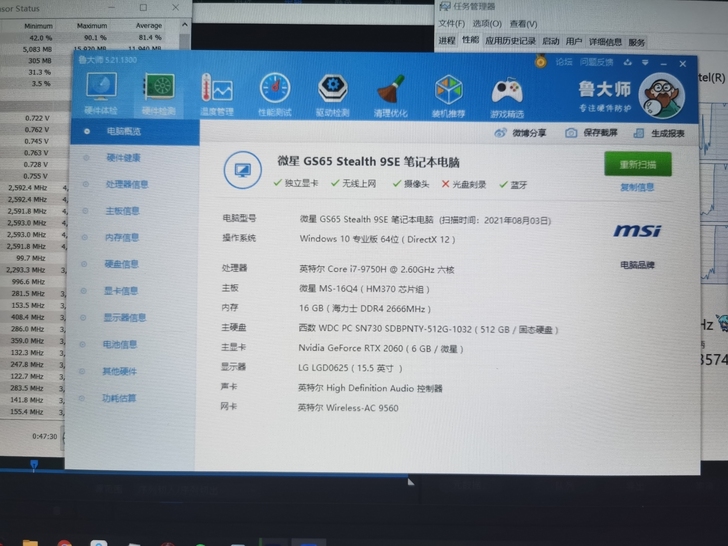The width and height of the screenshot is (728, 546).
Task: Open 游戏精选 gamepad icon
Action: click(507, 97)
